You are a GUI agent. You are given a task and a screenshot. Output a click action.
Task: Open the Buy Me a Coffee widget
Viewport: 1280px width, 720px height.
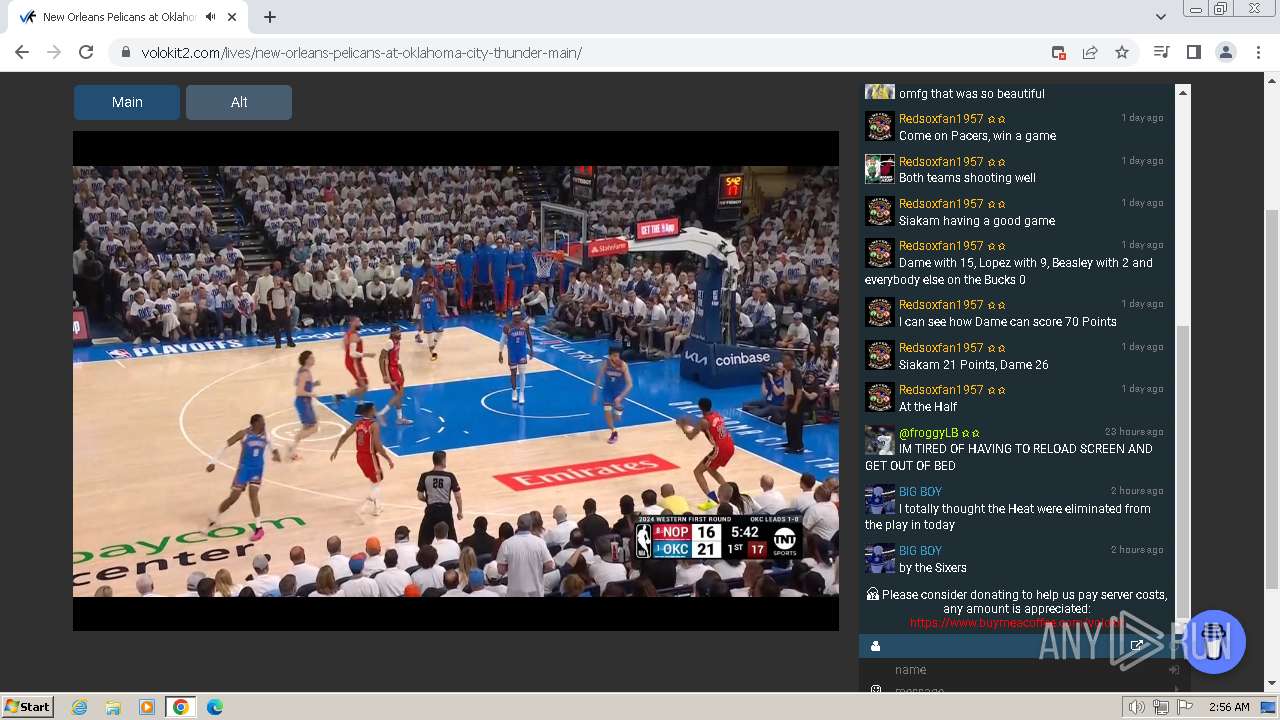(x=1214, y=642)
